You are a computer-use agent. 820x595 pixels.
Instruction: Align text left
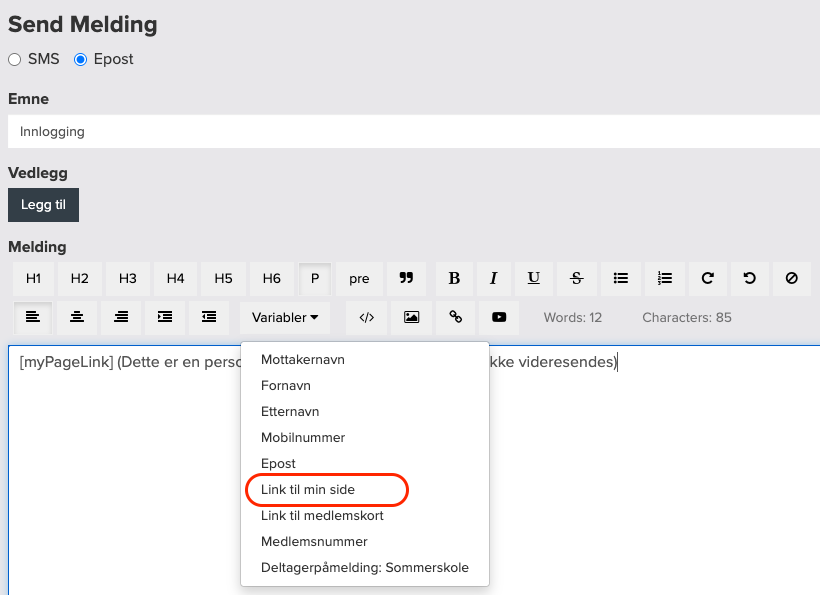(x=33, y=317)
